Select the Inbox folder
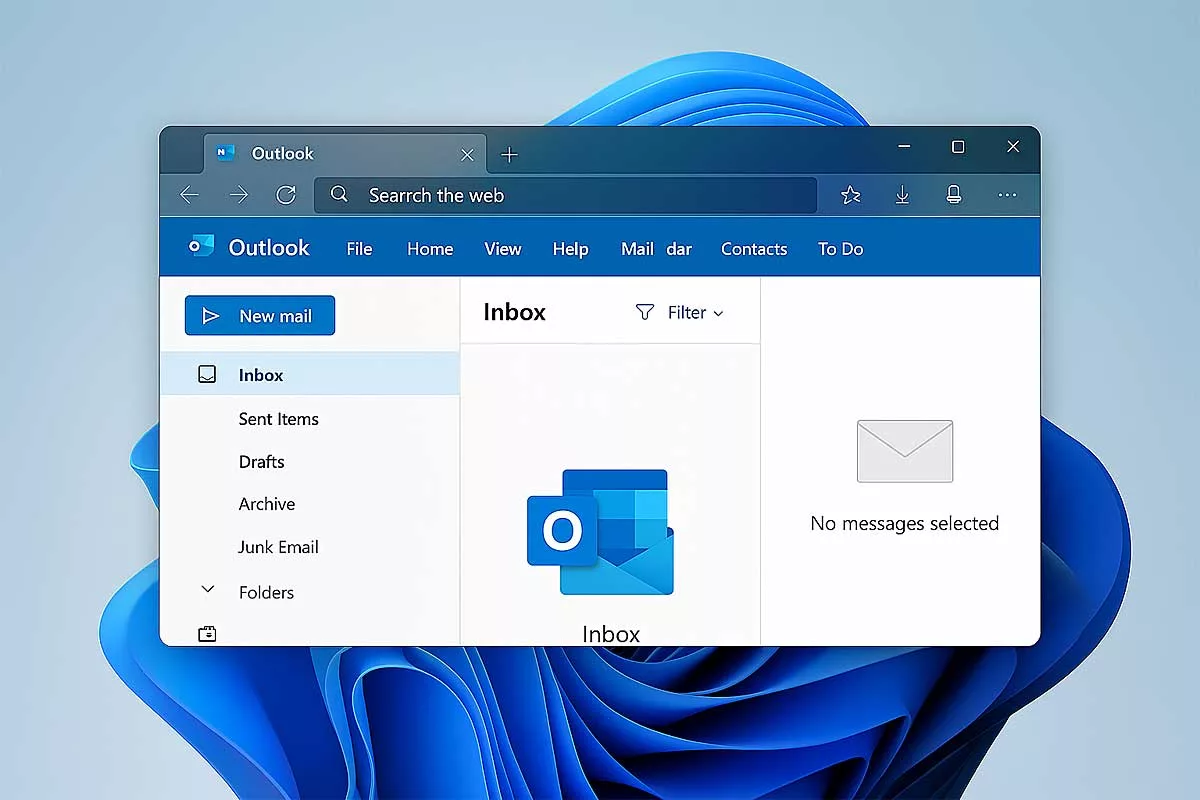This screenshot has width=1200, height=800. click(x=310, y=375)
